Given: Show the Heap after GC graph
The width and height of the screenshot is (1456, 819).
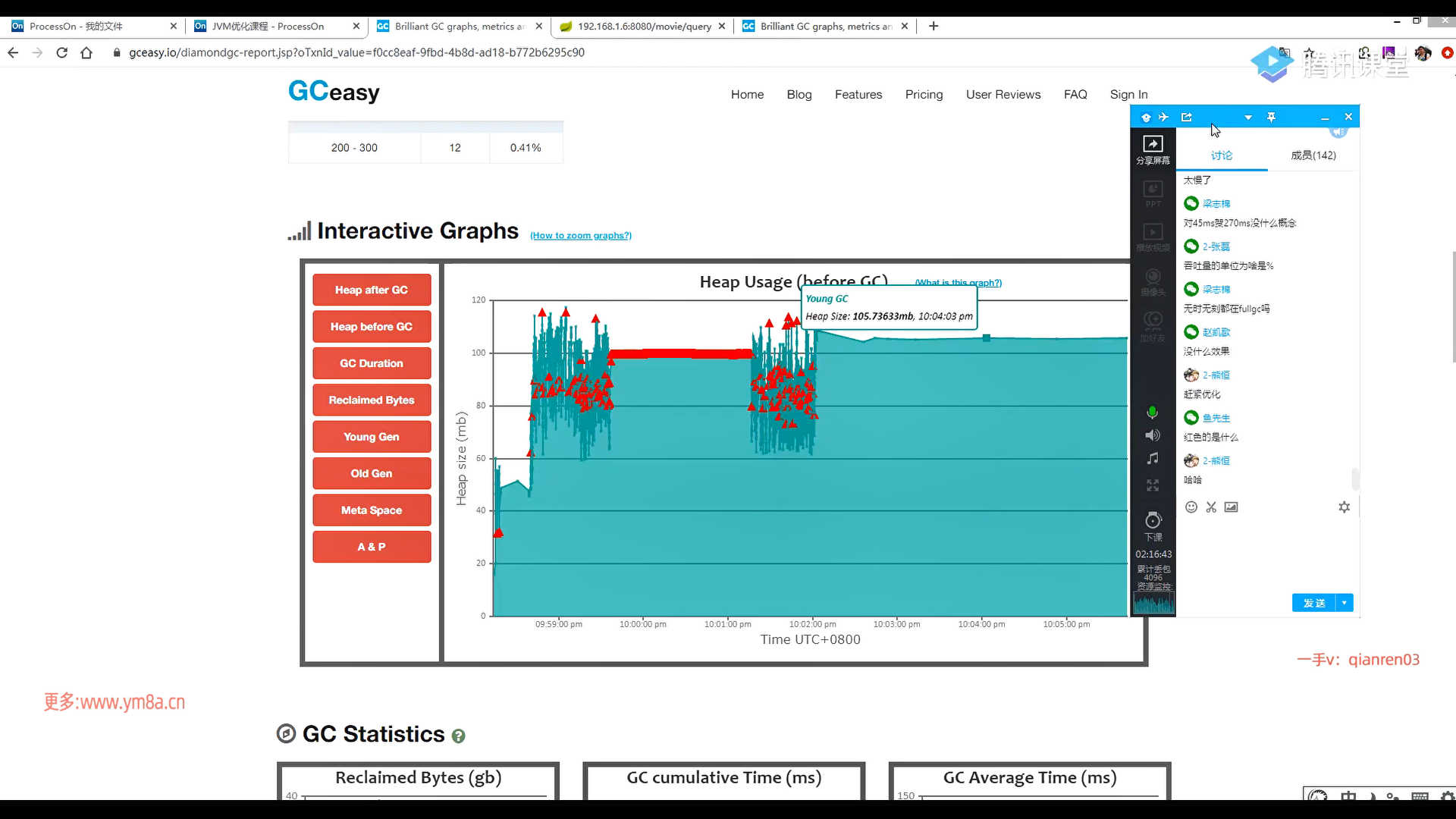Looking at the screenshot, I should tap(372, 290).
